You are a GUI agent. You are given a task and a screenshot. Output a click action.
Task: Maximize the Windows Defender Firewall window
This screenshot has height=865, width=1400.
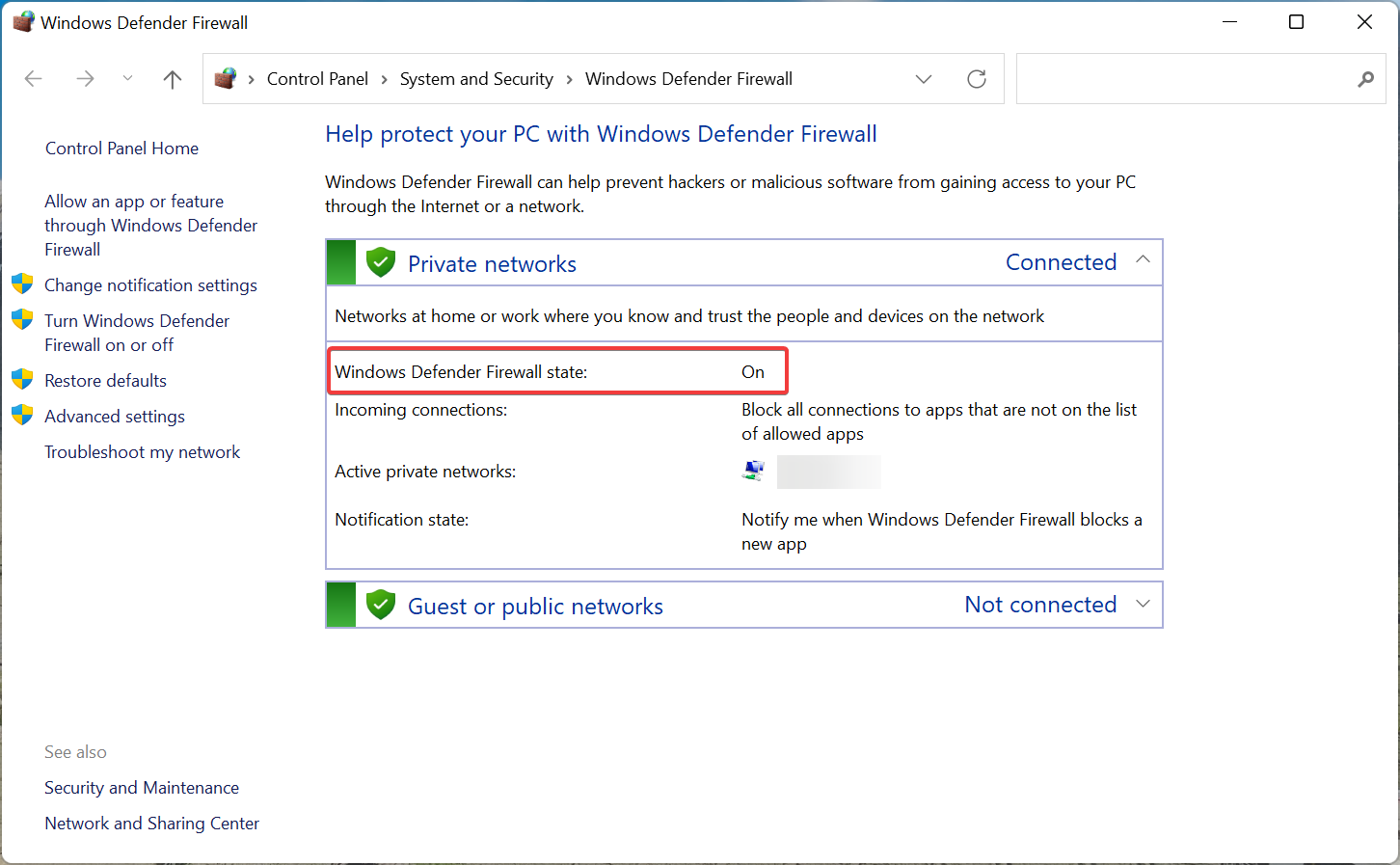1296,22
